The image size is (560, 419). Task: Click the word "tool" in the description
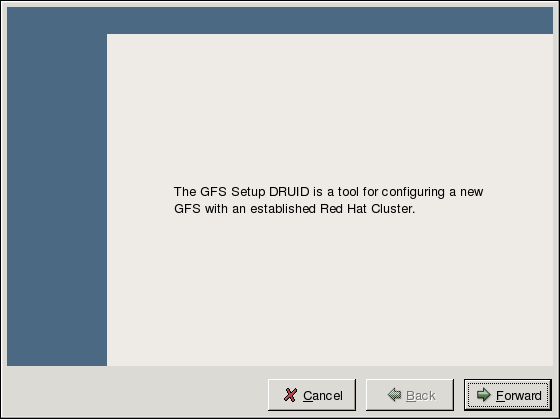348,192
